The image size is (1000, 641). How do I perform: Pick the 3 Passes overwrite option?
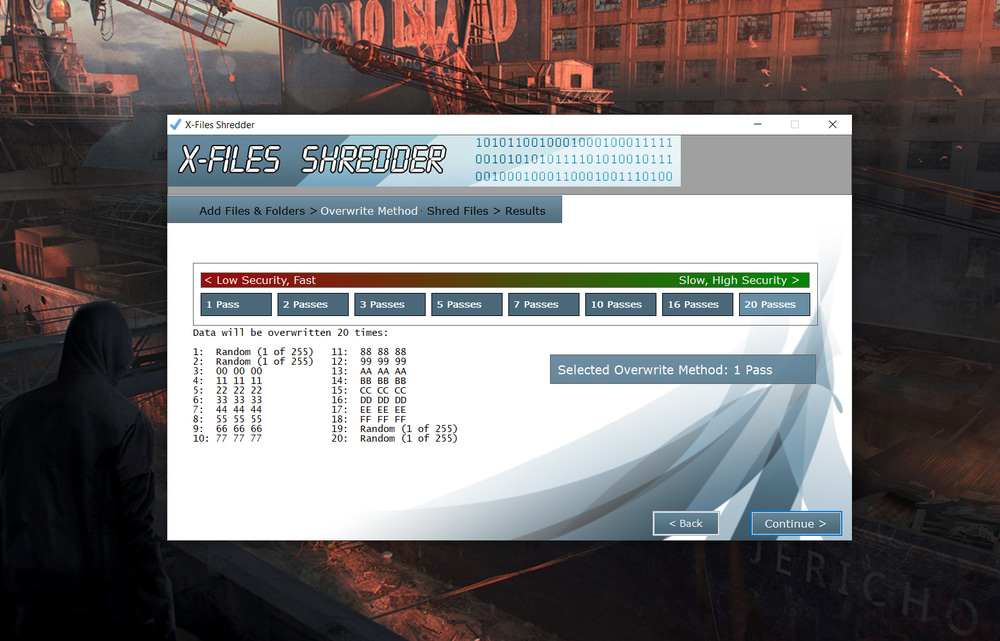click(x=390, y=305)
